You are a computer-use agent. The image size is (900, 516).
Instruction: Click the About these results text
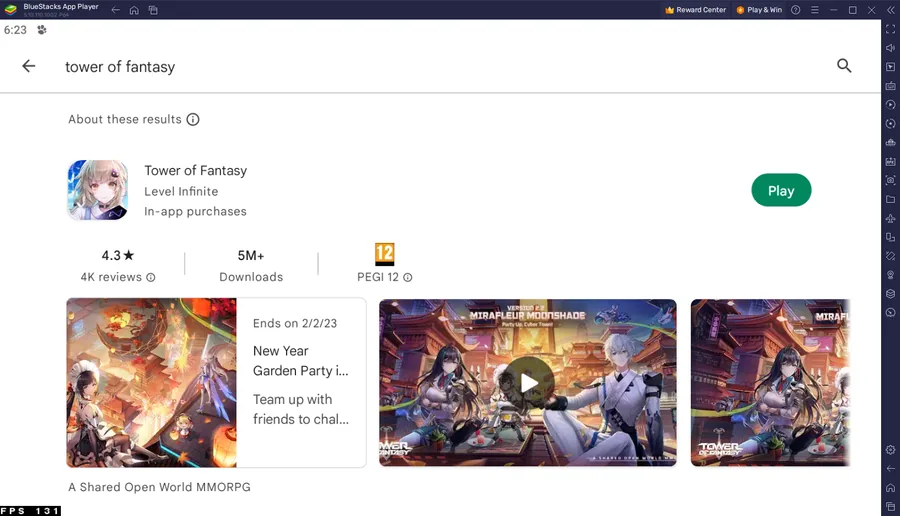click(x=125, y=119)
